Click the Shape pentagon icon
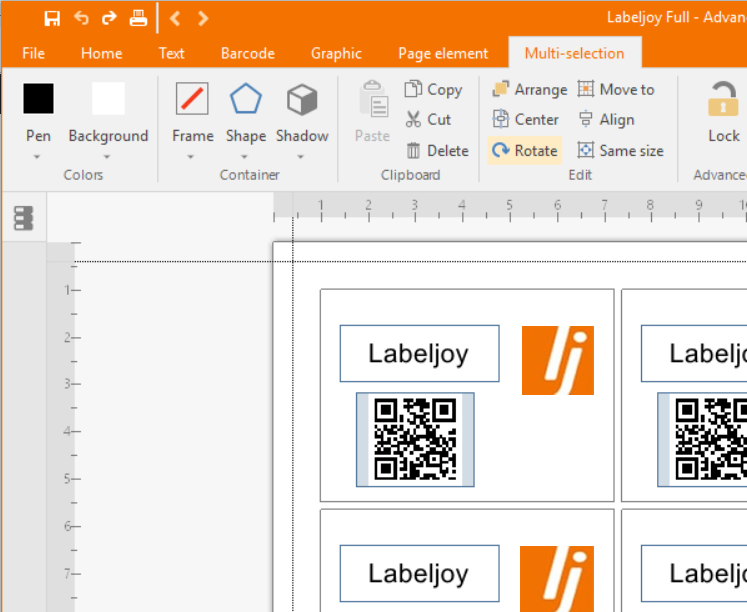 tap(246, 99)
